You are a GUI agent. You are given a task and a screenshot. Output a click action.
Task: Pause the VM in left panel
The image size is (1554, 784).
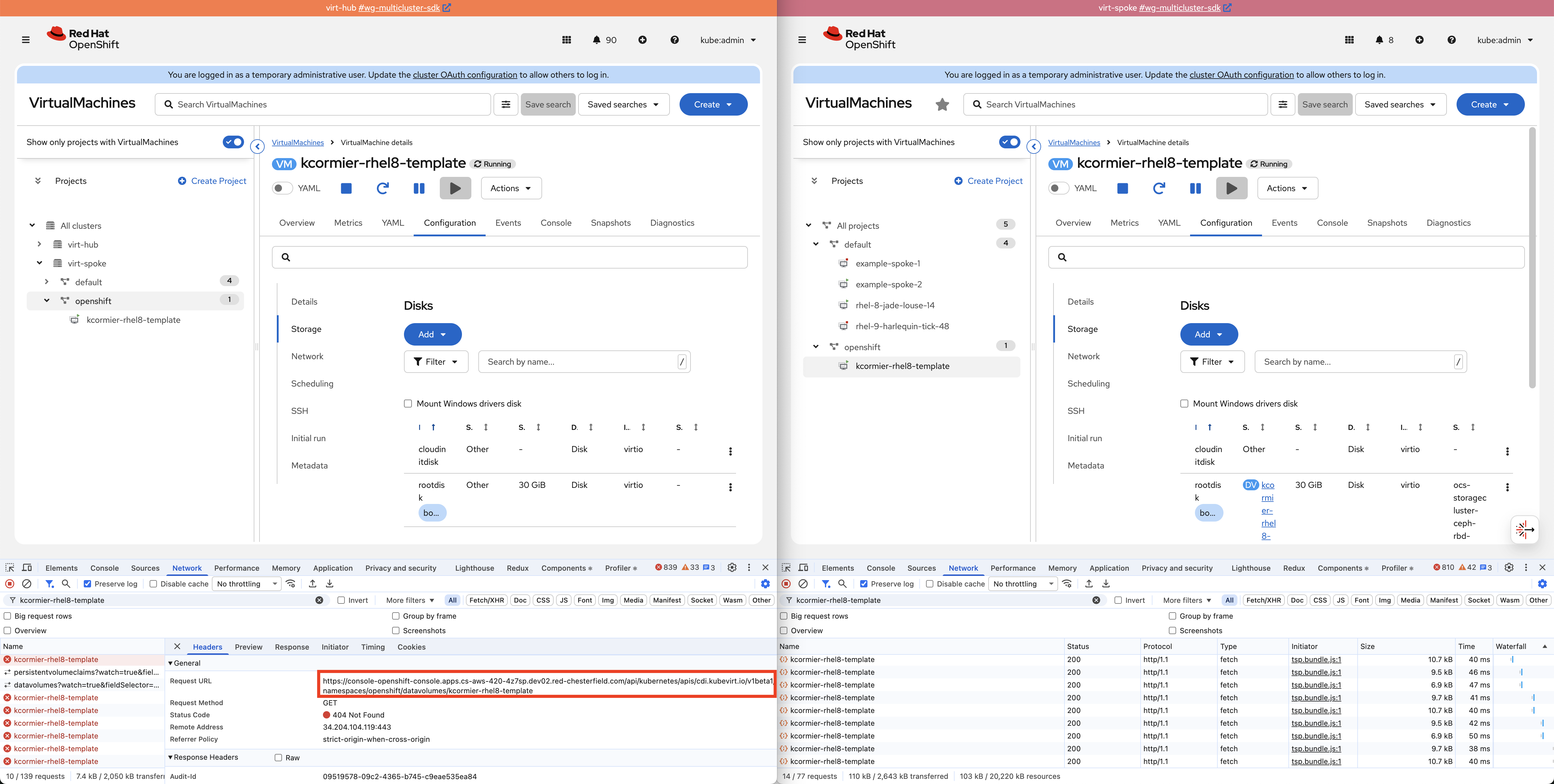tap(419, 188)
